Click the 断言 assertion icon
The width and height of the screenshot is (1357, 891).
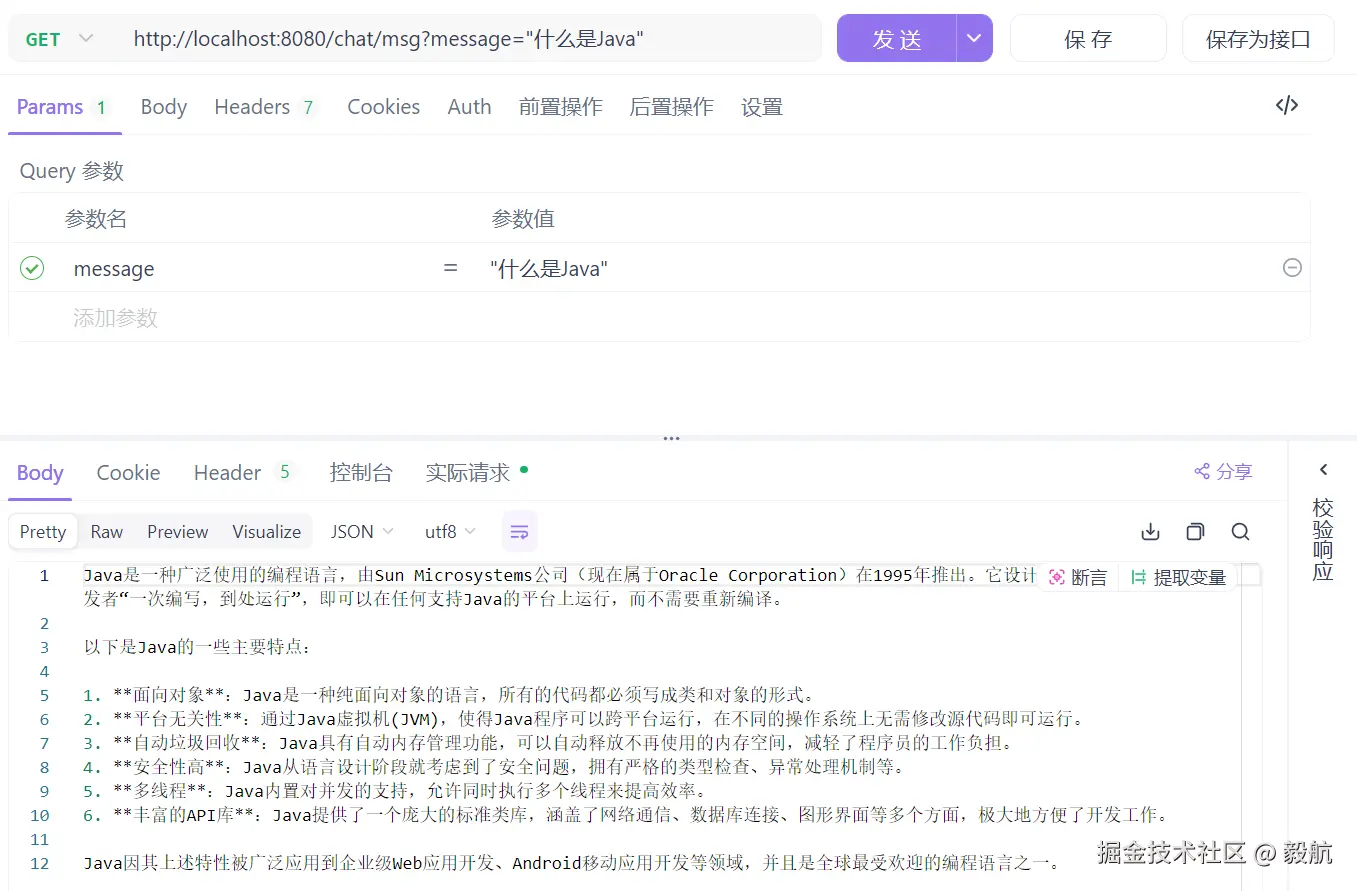pos(1077,576)
